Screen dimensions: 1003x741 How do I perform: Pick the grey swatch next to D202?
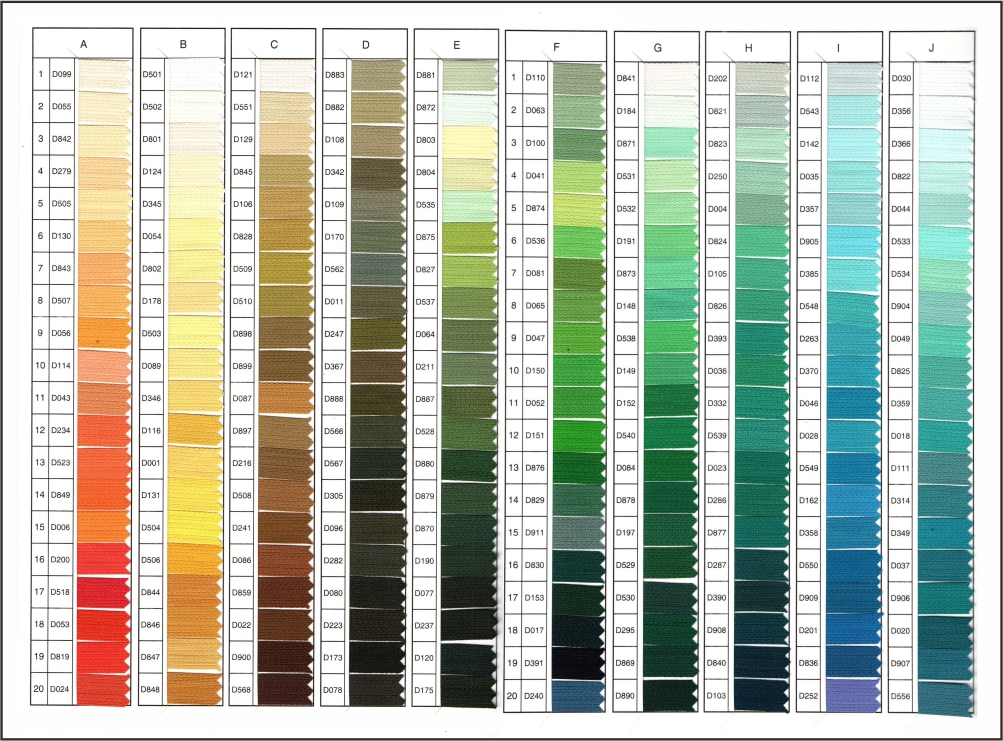[x=762, y=78]
